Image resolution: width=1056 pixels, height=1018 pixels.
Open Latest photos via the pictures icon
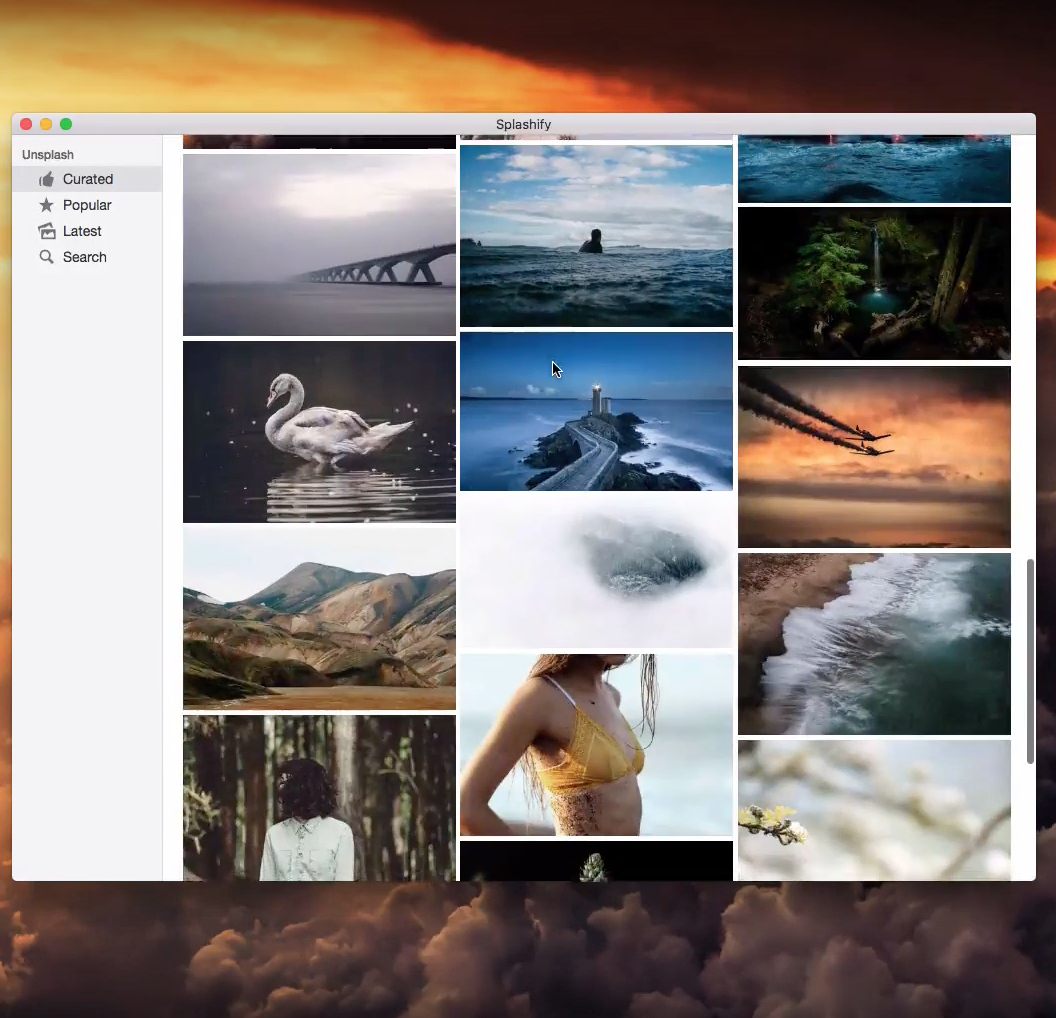click(x=46, y=230)
